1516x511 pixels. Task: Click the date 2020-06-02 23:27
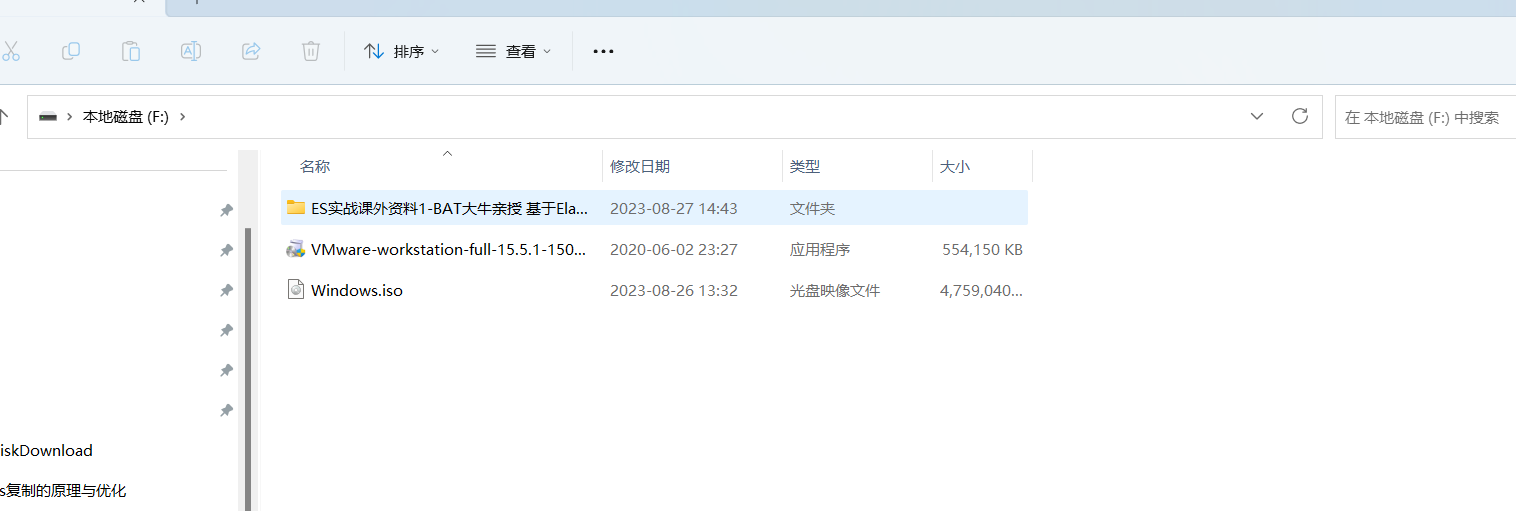[674, 249]
